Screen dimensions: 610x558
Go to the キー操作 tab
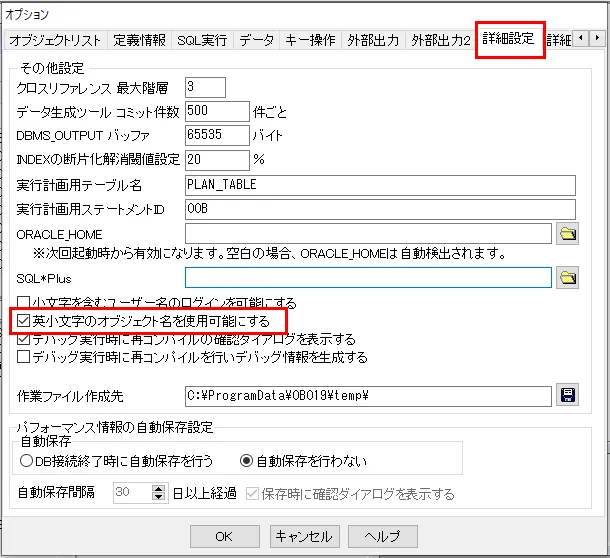(x=310, y=40)
